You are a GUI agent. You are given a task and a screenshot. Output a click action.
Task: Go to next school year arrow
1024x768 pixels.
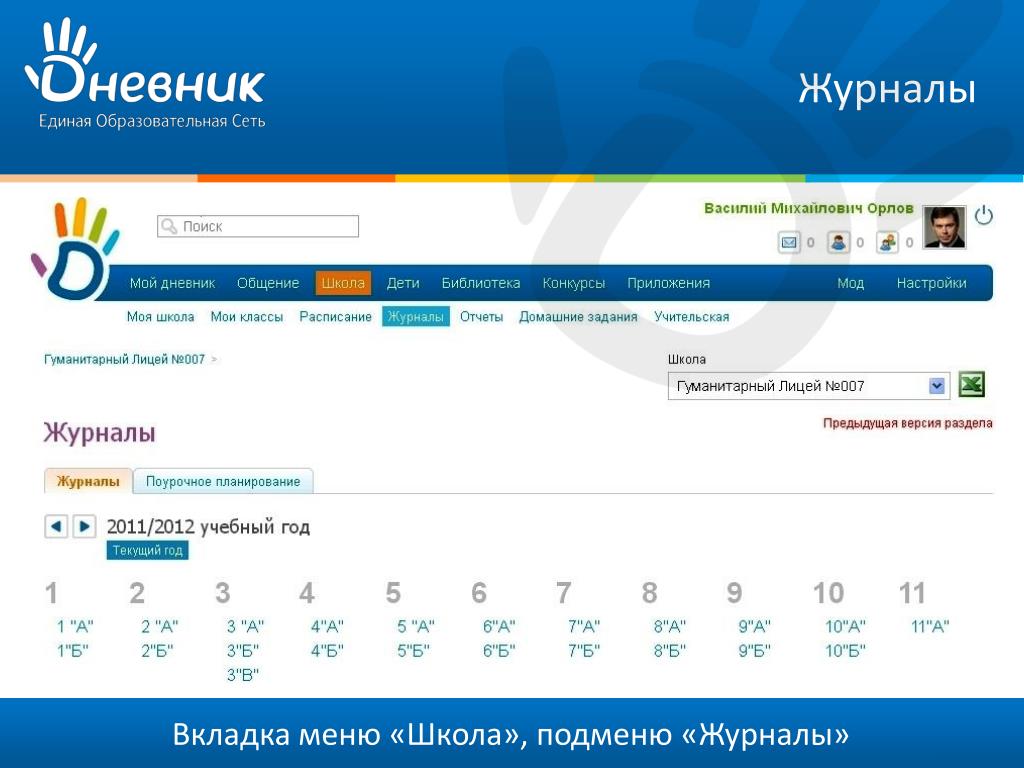point(84,526)
